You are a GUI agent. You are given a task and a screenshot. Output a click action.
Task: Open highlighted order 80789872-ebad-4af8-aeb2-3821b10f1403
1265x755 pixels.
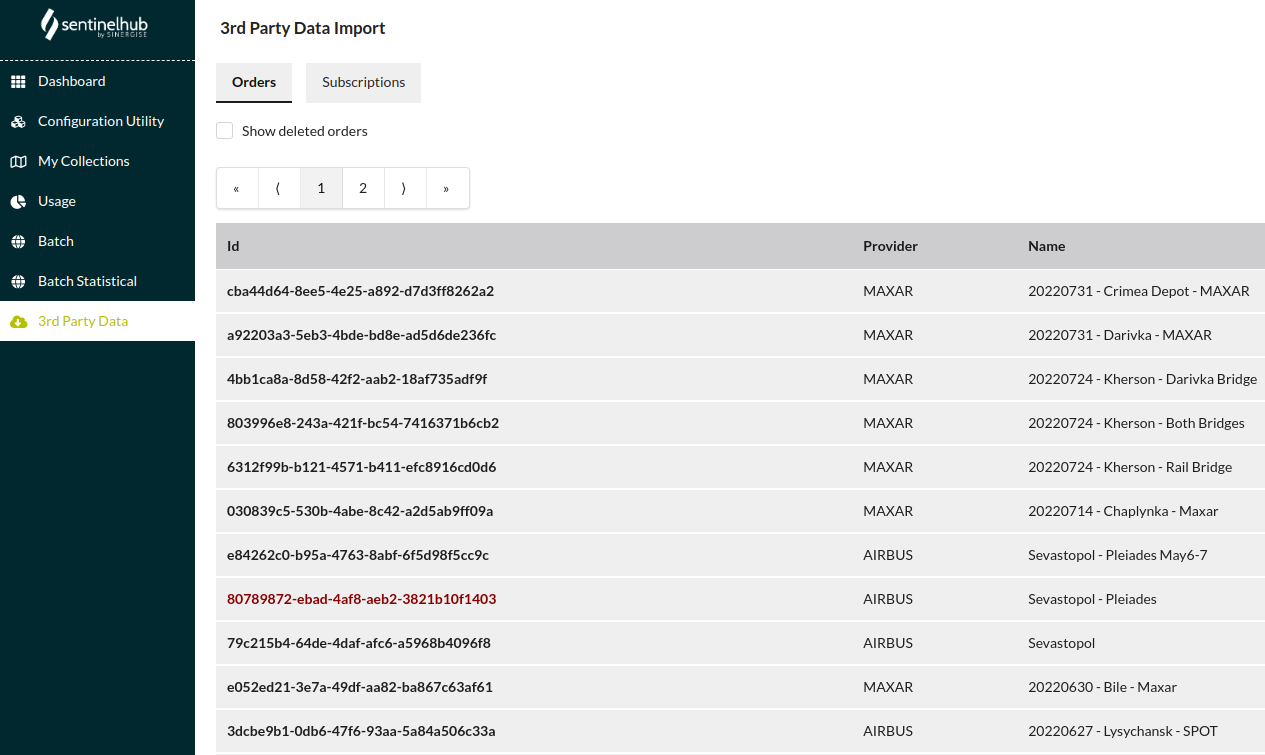361,599
